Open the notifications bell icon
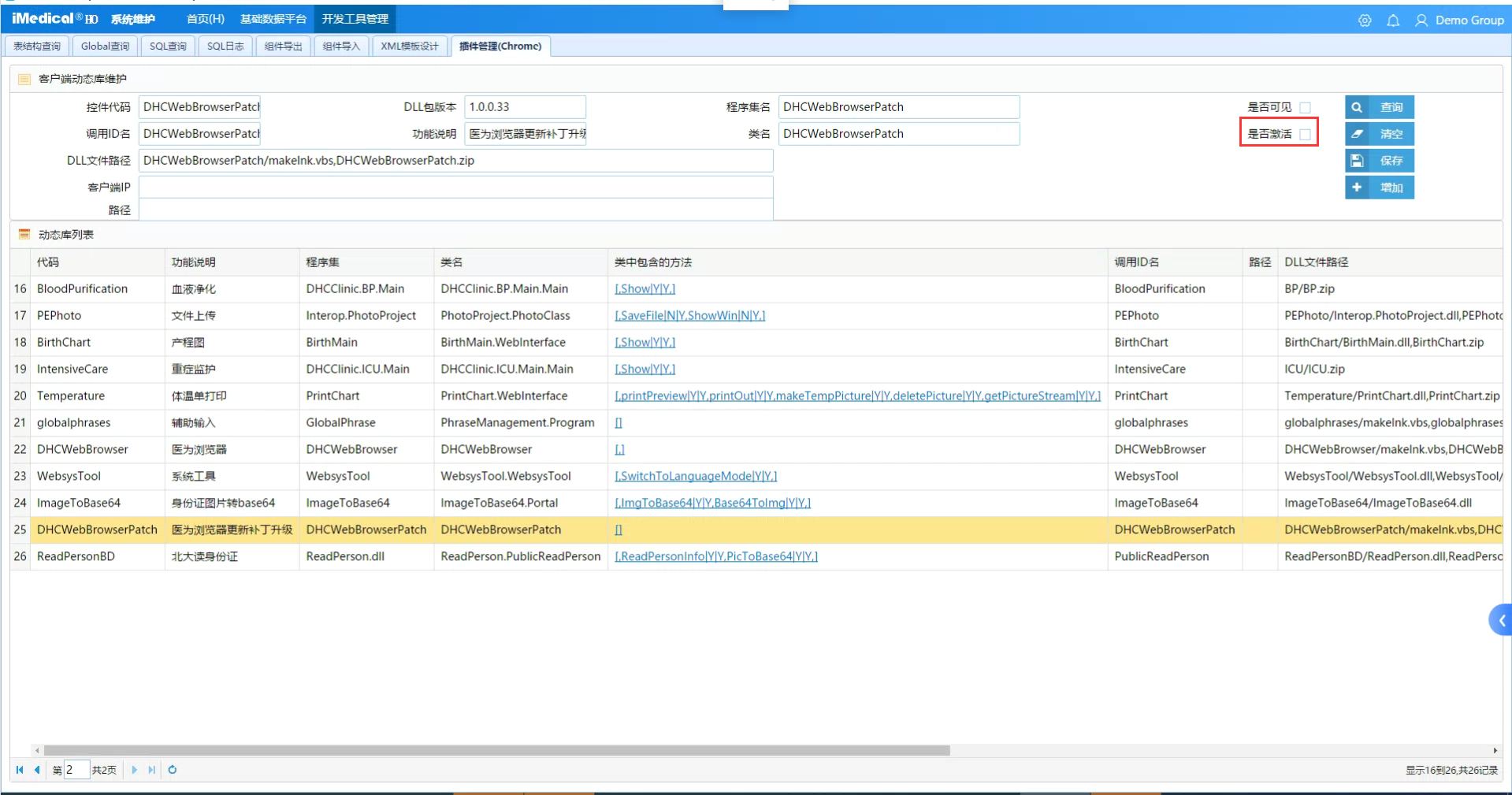 point(1393,20)
